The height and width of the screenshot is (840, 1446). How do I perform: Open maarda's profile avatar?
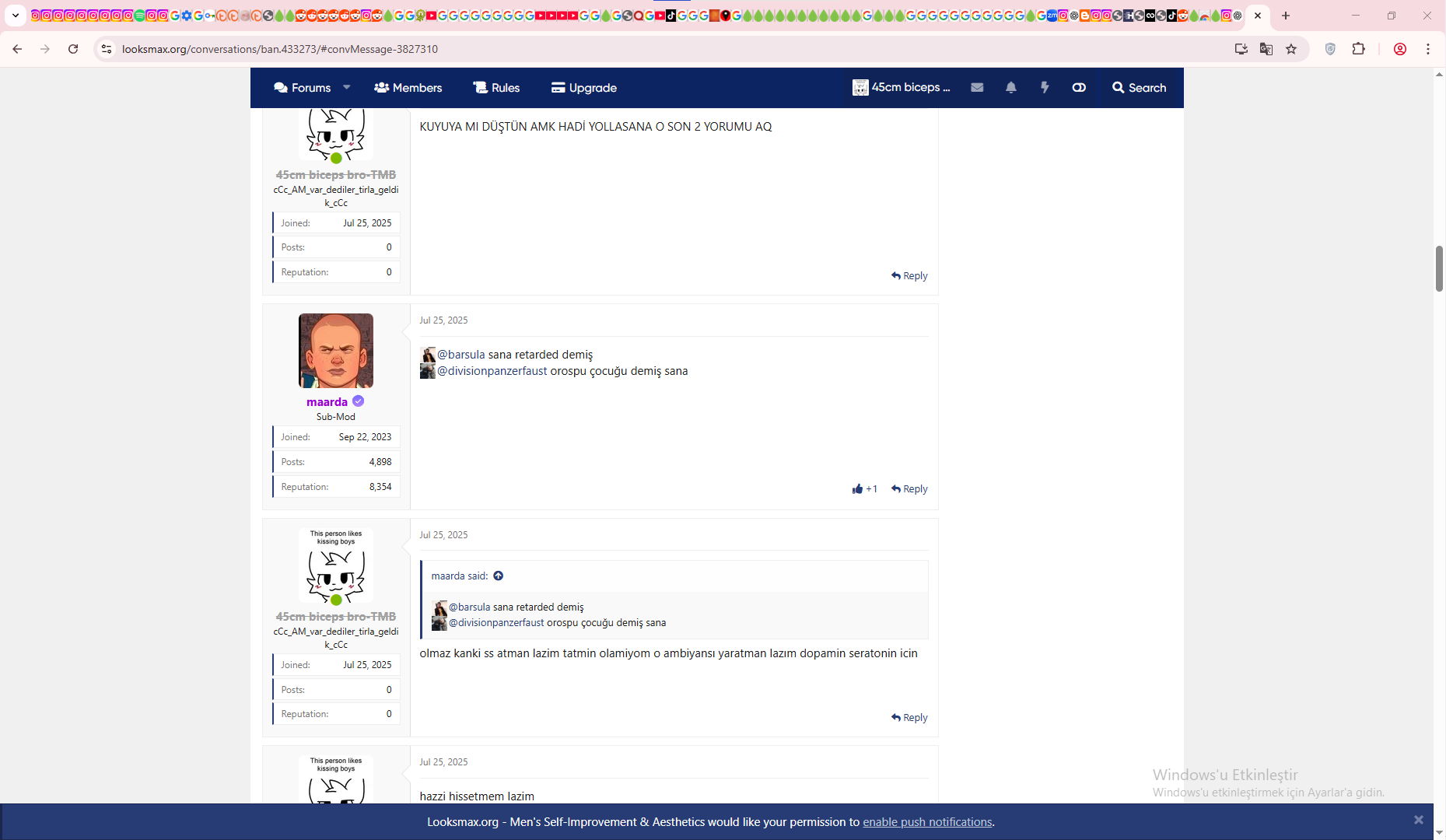coord(336,351)
